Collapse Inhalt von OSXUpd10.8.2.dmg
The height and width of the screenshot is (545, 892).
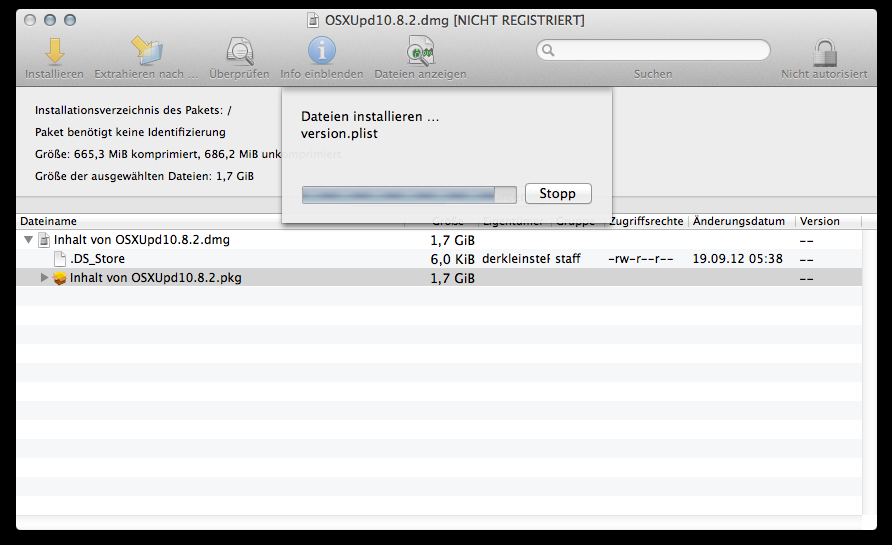pos(28,240)
